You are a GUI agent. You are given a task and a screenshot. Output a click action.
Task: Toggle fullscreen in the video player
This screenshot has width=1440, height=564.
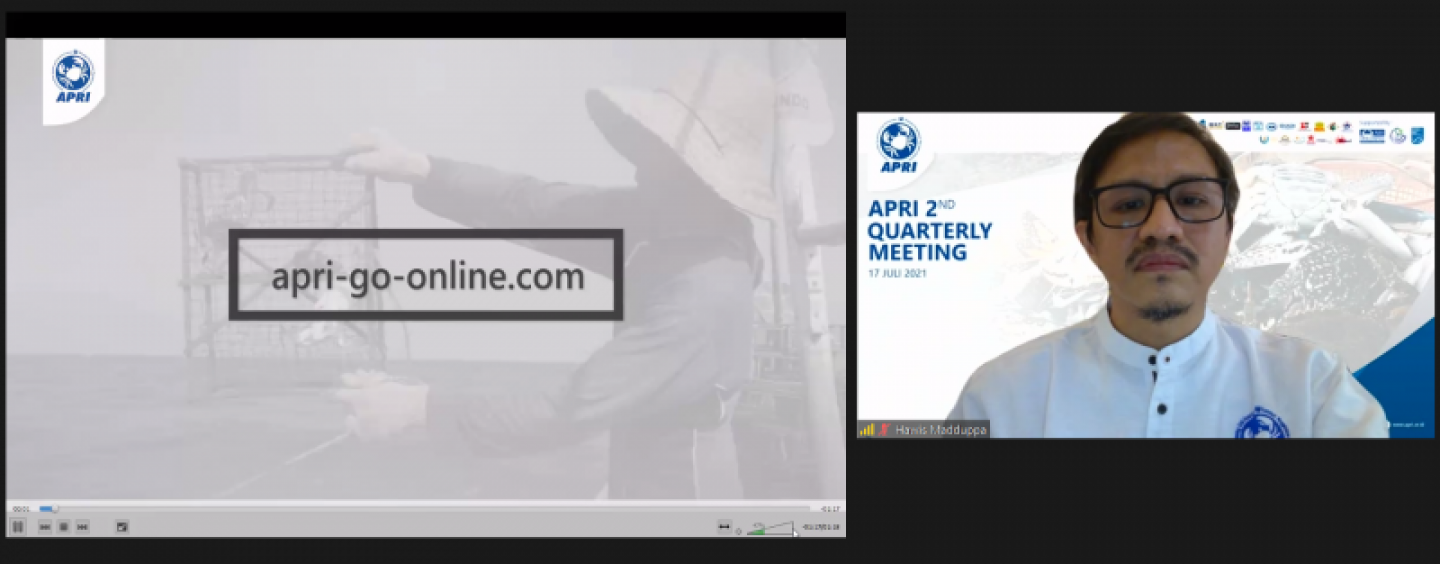tap(122, 527)
